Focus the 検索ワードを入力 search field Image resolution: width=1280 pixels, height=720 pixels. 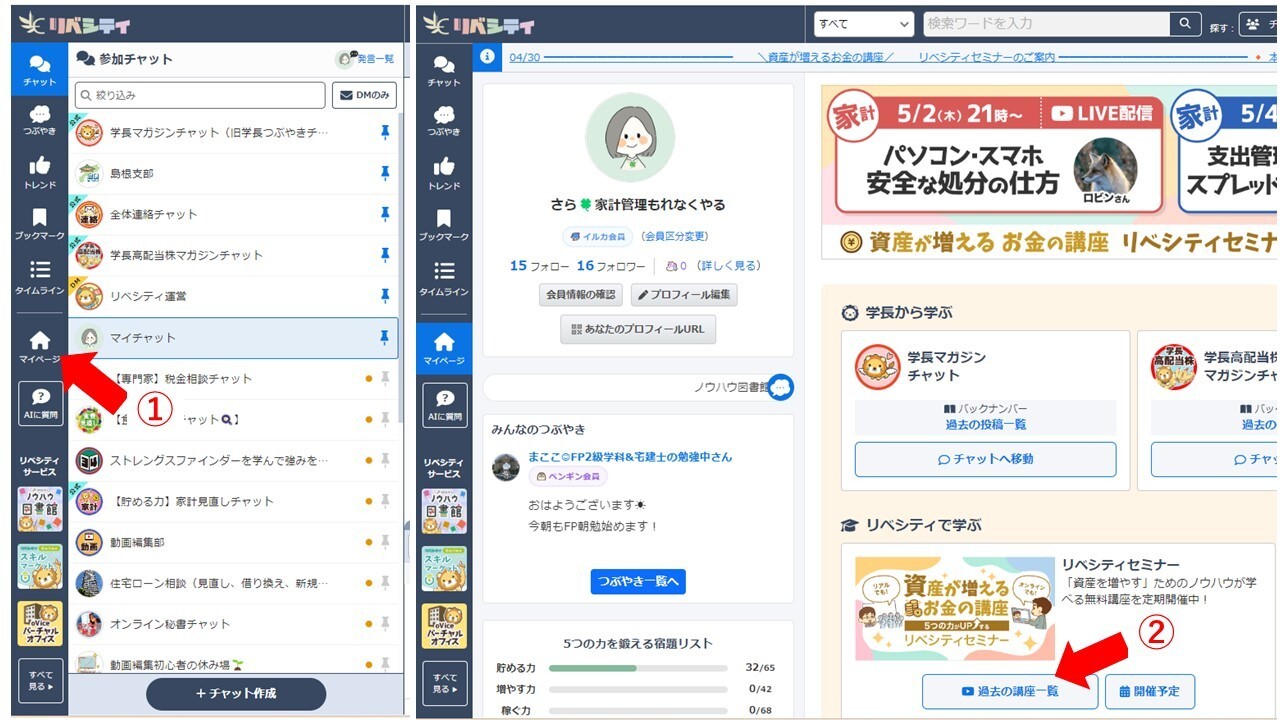click(x=1045, y=24)
